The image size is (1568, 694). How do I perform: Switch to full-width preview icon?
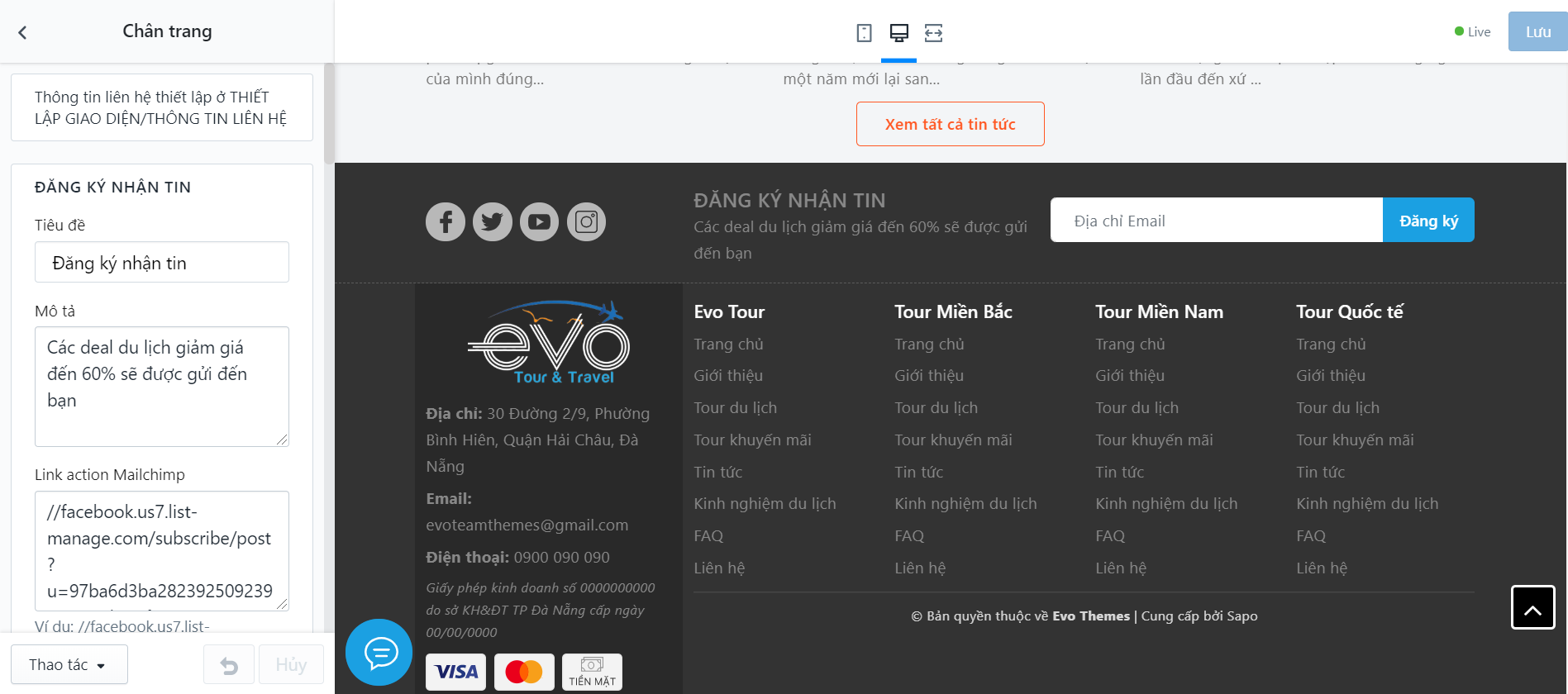(x=933, y=33)
